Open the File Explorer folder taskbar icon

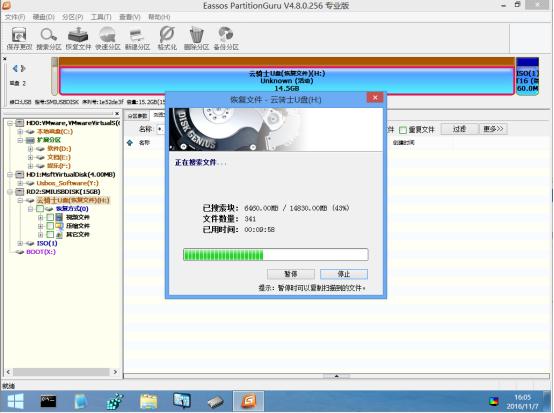(x=149, y=402)
